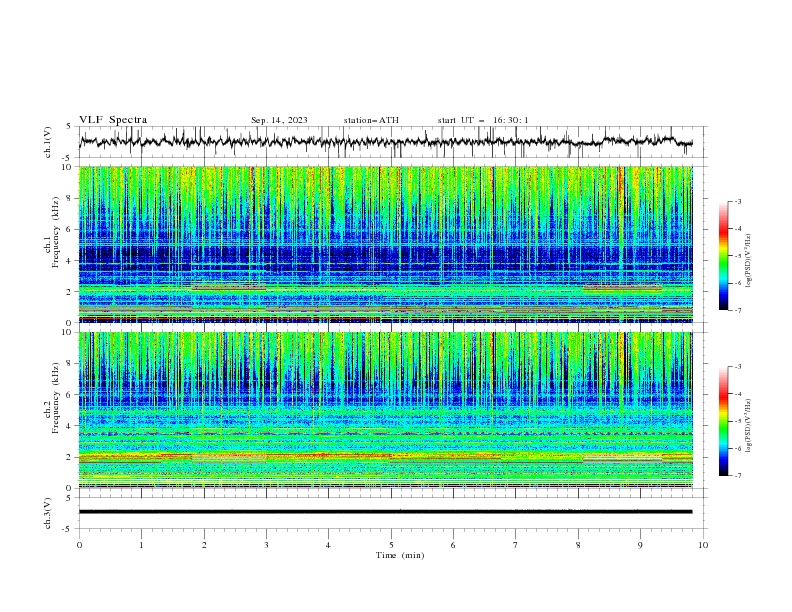Click the ch.2 spectrogram color scale bar
The image size is (792, 612).
point(724,421)
